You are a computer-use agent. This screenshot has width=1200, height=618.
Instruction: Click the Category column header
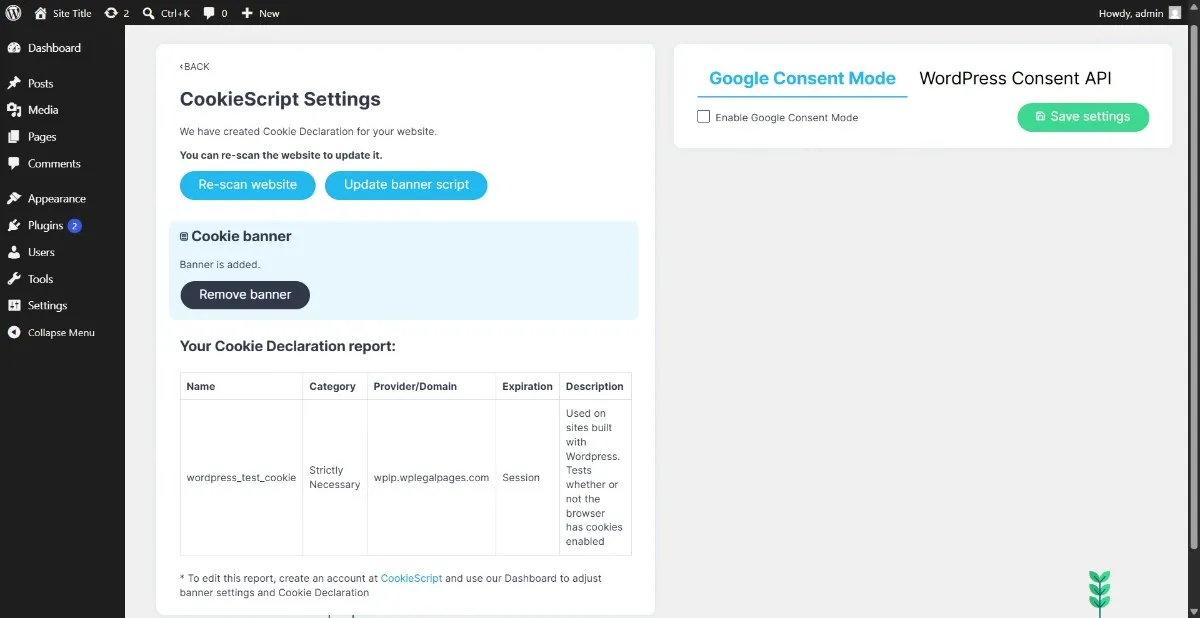(335, 387)
